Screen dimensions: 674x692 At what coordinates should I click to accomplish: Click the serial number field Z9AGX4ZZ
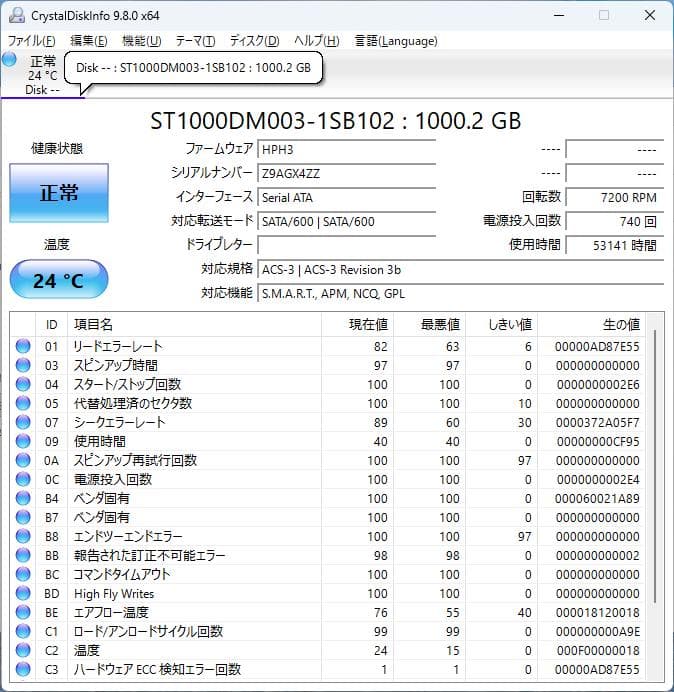tap(346, 173)
